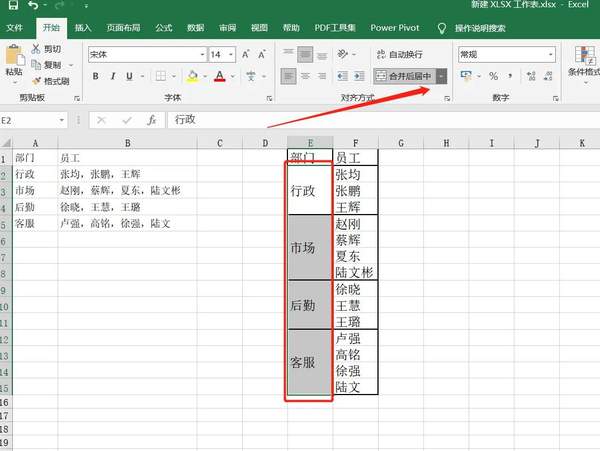This screenshot has height=451, width=600.
Task: Click the 条件格式 conditional formatting button
Action: (582, 62)
